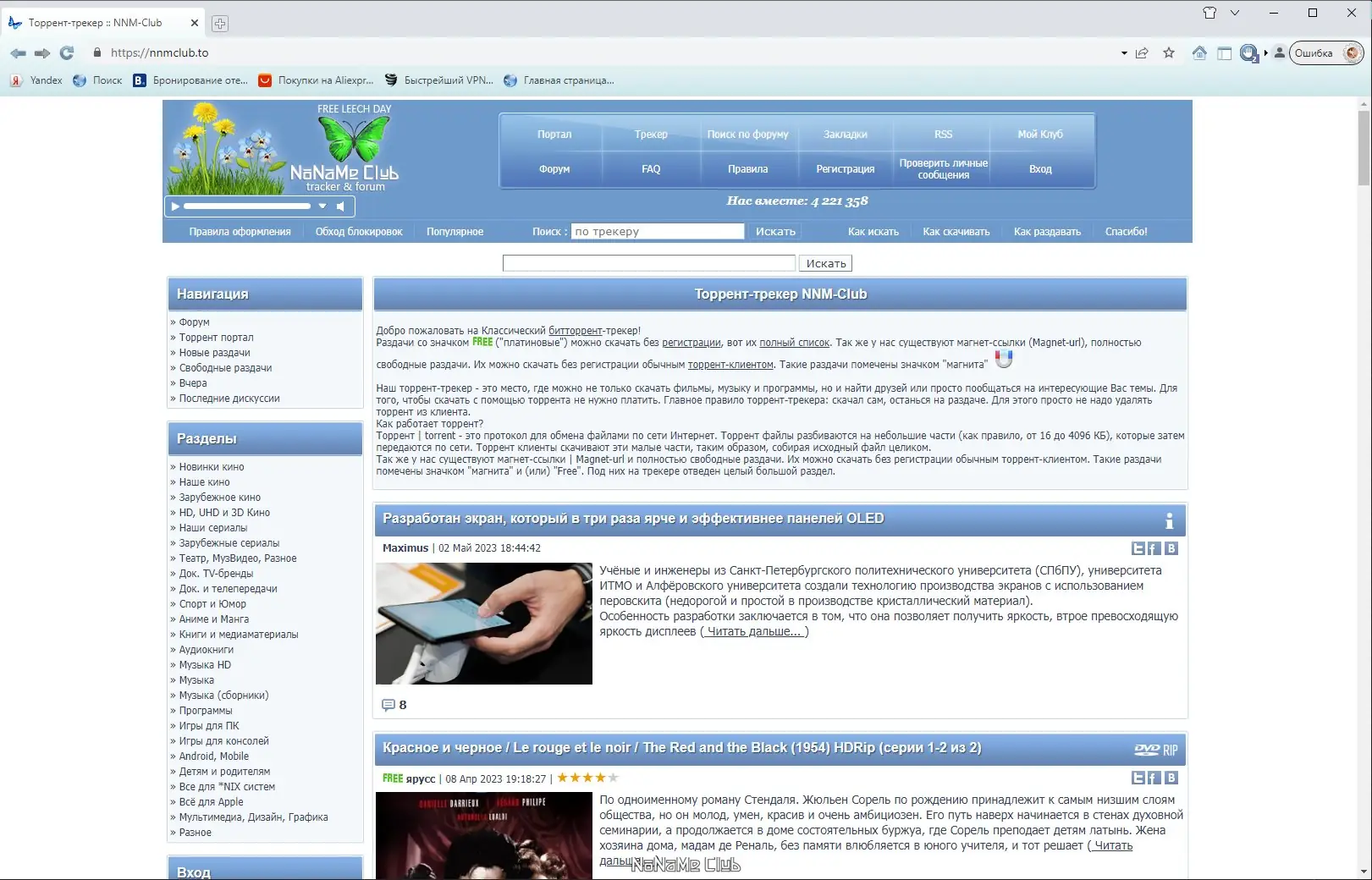The width and height of the screenshot is (1372, 880).
Task: Expand the audio player dropdown arrow
Action: pos(322,206)
